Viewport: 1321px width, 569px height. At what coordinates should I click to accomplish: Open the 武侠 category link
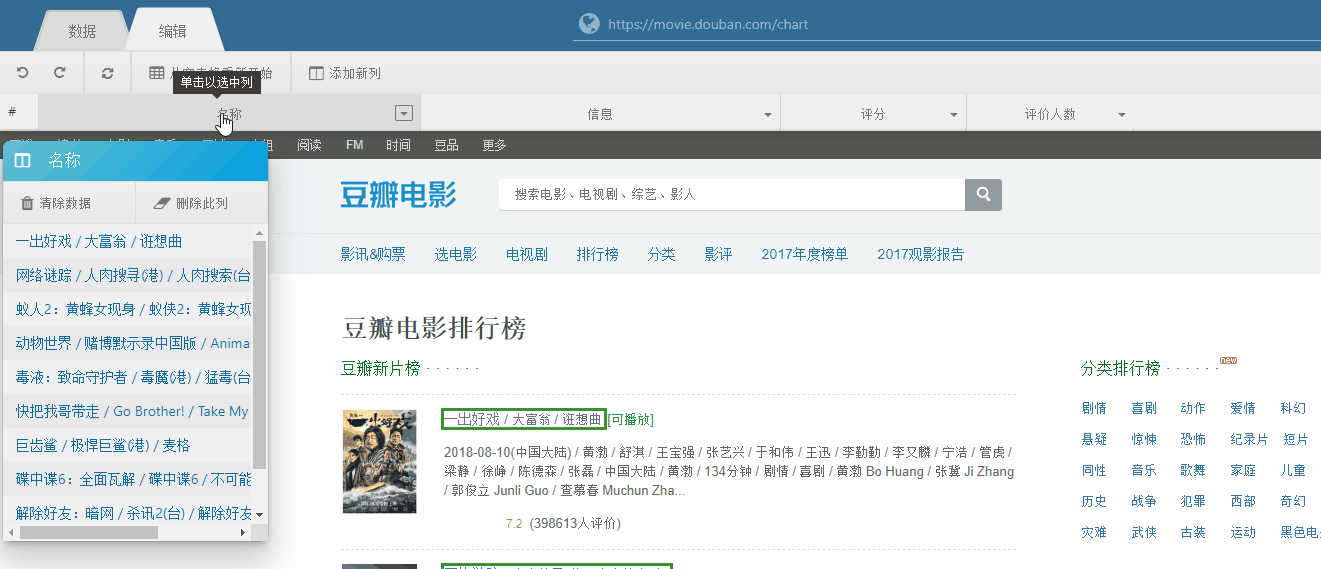[x=1144, y=532]
